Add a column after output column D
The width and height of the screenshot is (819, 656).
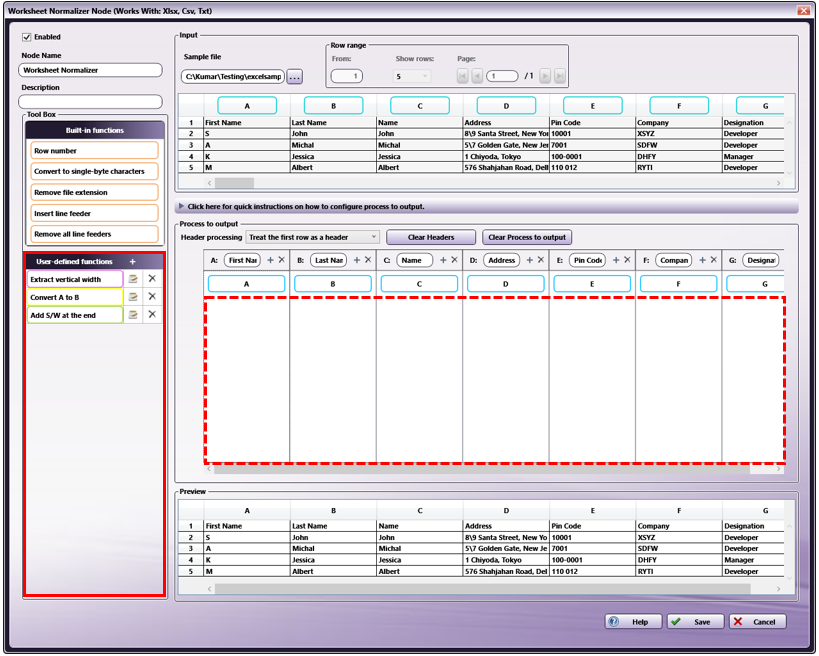(x=530, y=260)
